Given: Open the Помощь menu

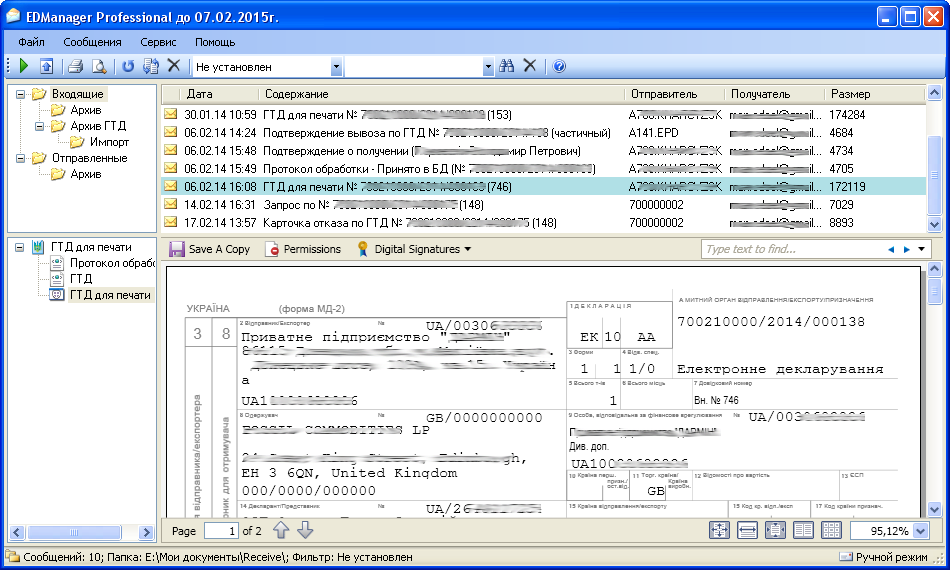Looking at the screenshot, I should pos(215,42).
